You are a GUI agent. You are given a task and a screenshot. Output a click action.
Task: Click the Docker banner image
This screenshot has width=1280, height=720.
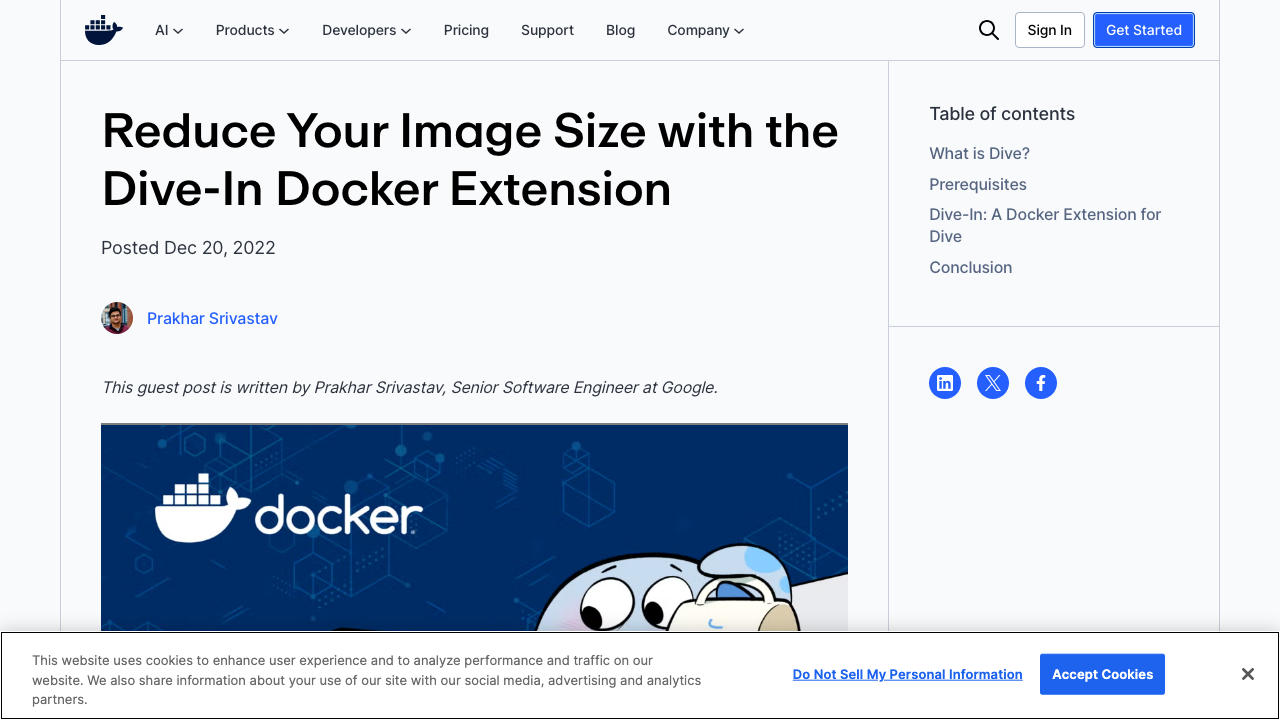coord(474,527)
